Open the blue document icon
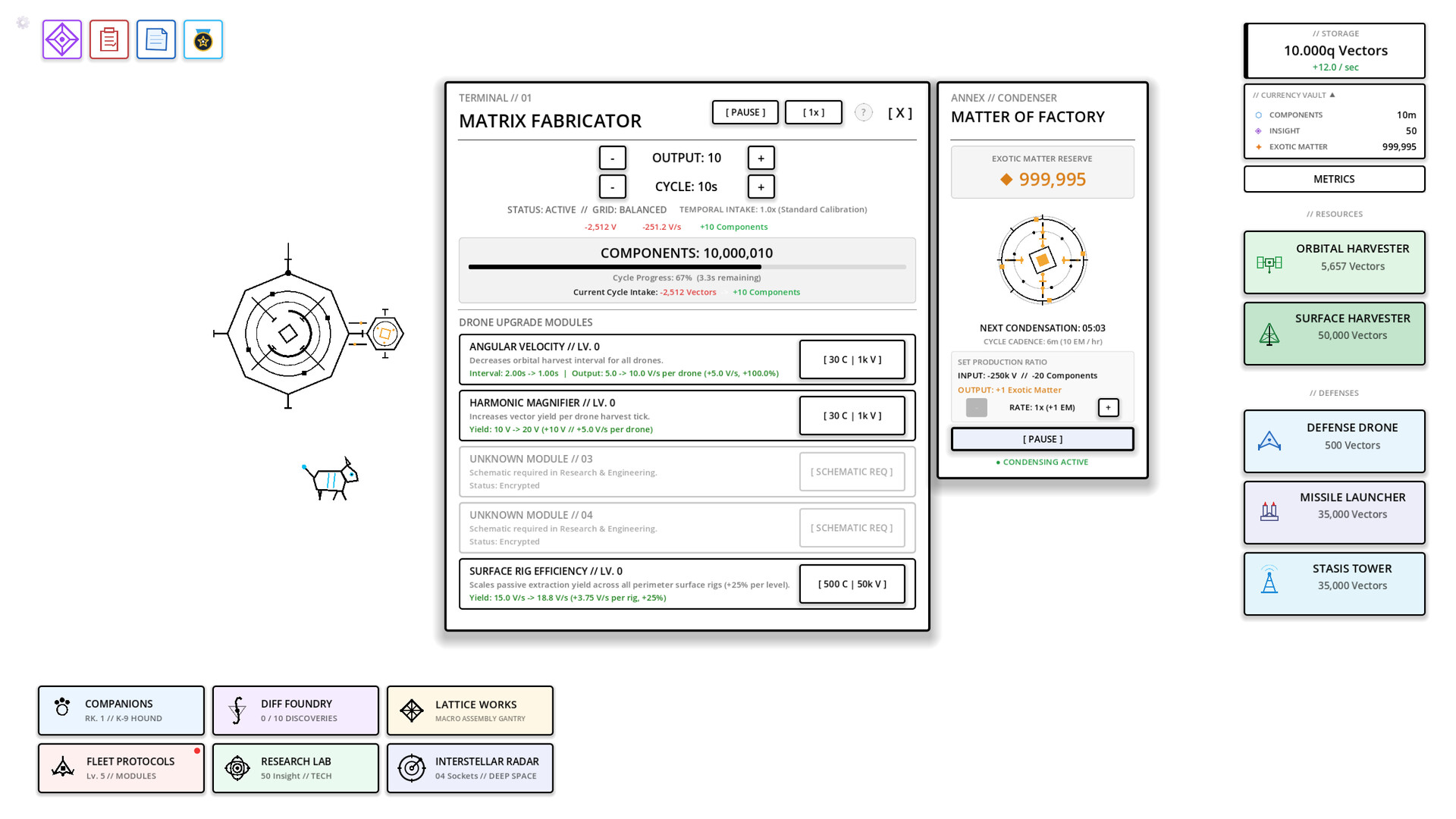This screenshot has height=819, width=1456. tap(156, 39)
